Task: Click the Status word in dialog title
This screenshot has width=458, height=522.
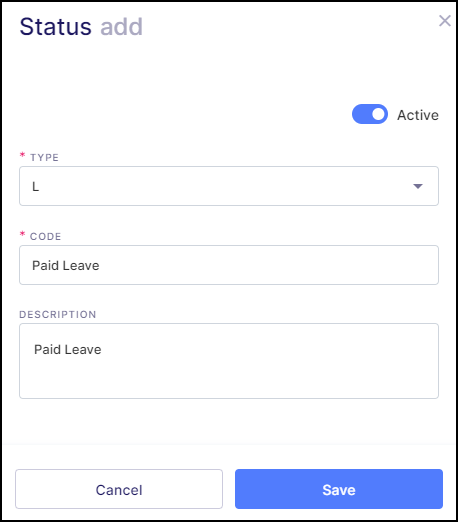Action: coord(56,27)
